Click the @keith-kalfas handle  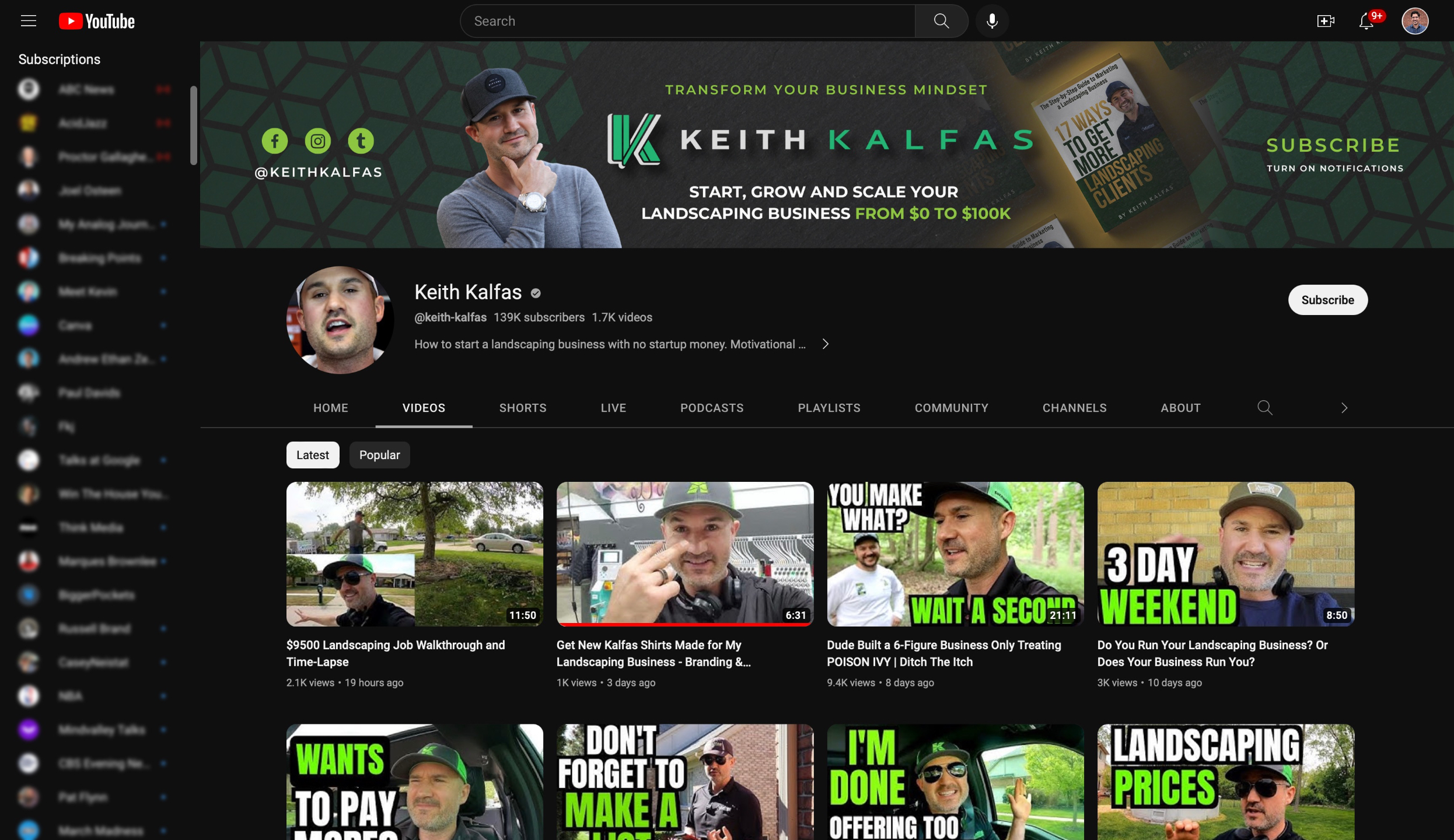[x=450, y=317]
